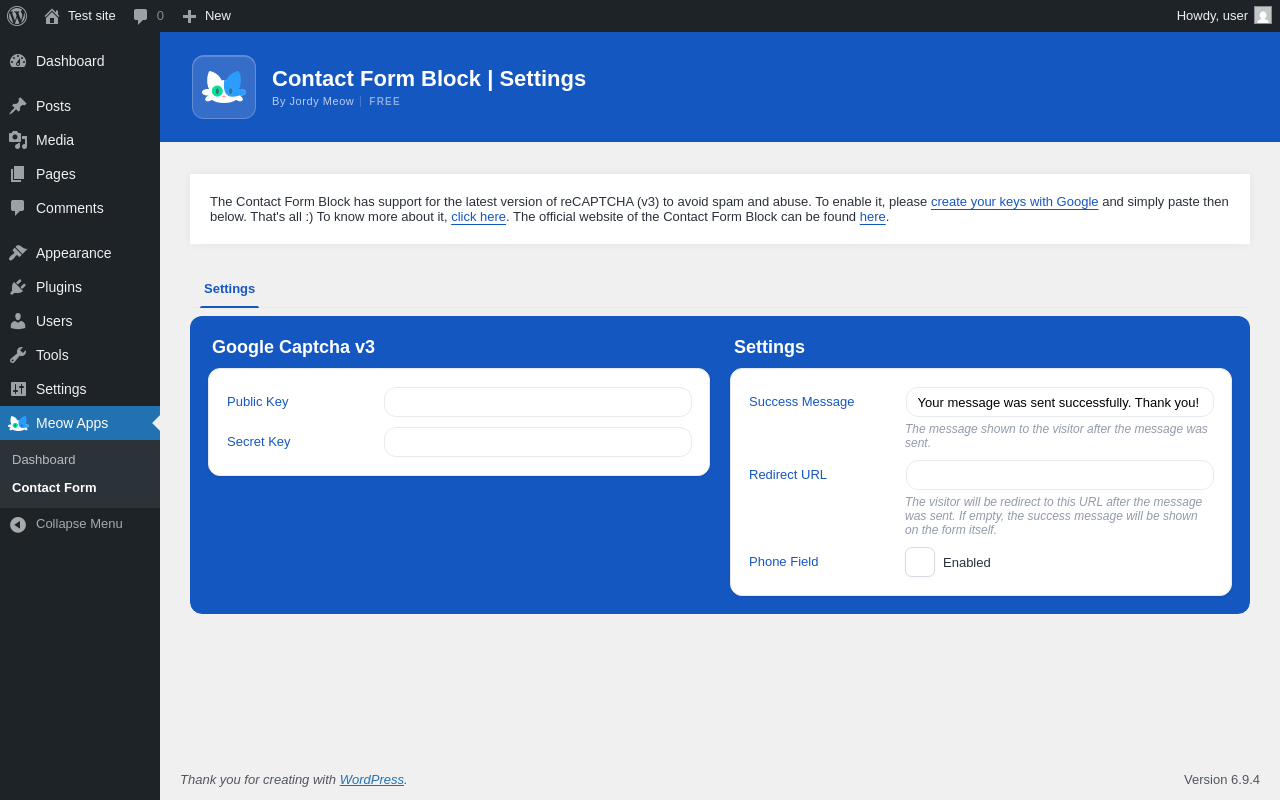
Task: Open the user avatar in admin bar
Action: click(x=1263, y=16)
